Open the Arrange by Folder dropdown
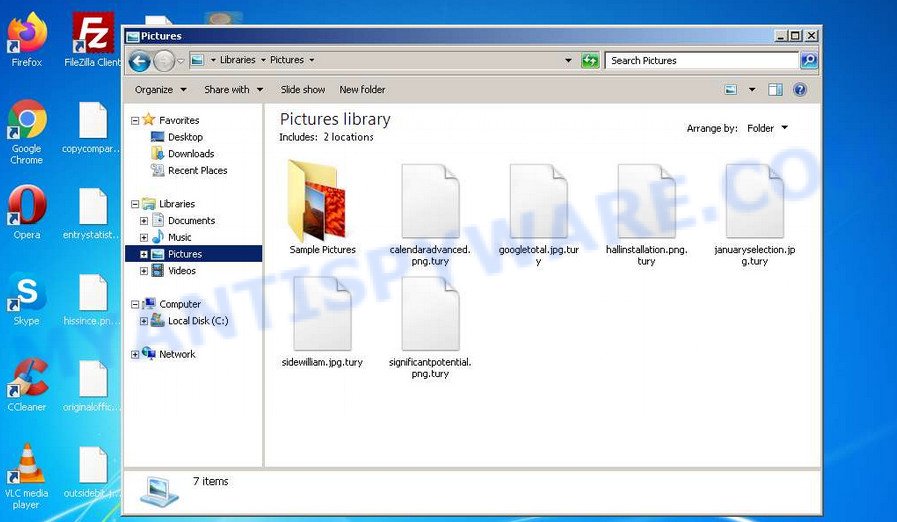This screenshot has width=897, height=522. coord(767,128)
